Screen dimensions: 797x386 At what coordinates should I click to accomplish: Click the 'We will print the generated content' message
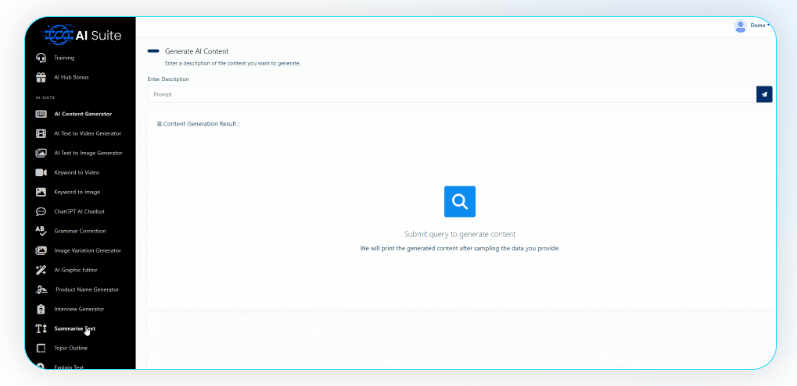459,249
